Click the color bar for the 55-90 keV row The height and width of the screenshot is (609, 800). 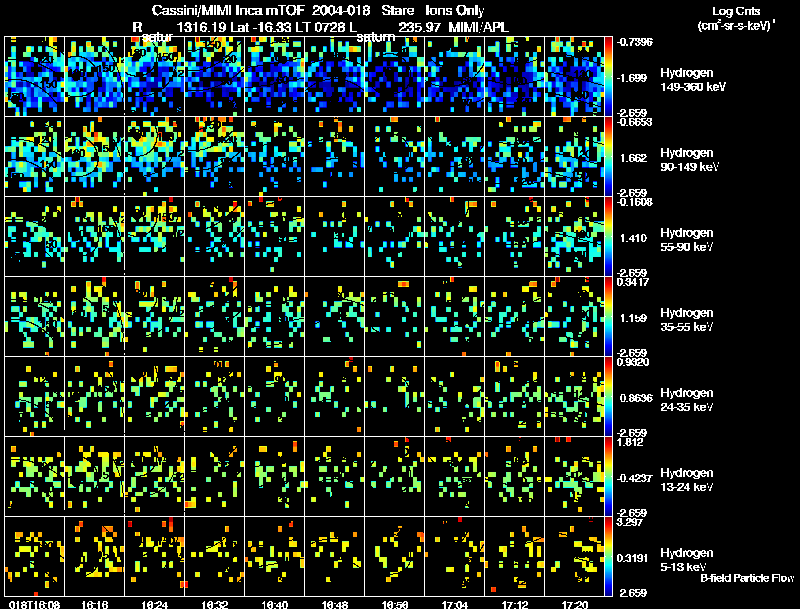(608, 237)
